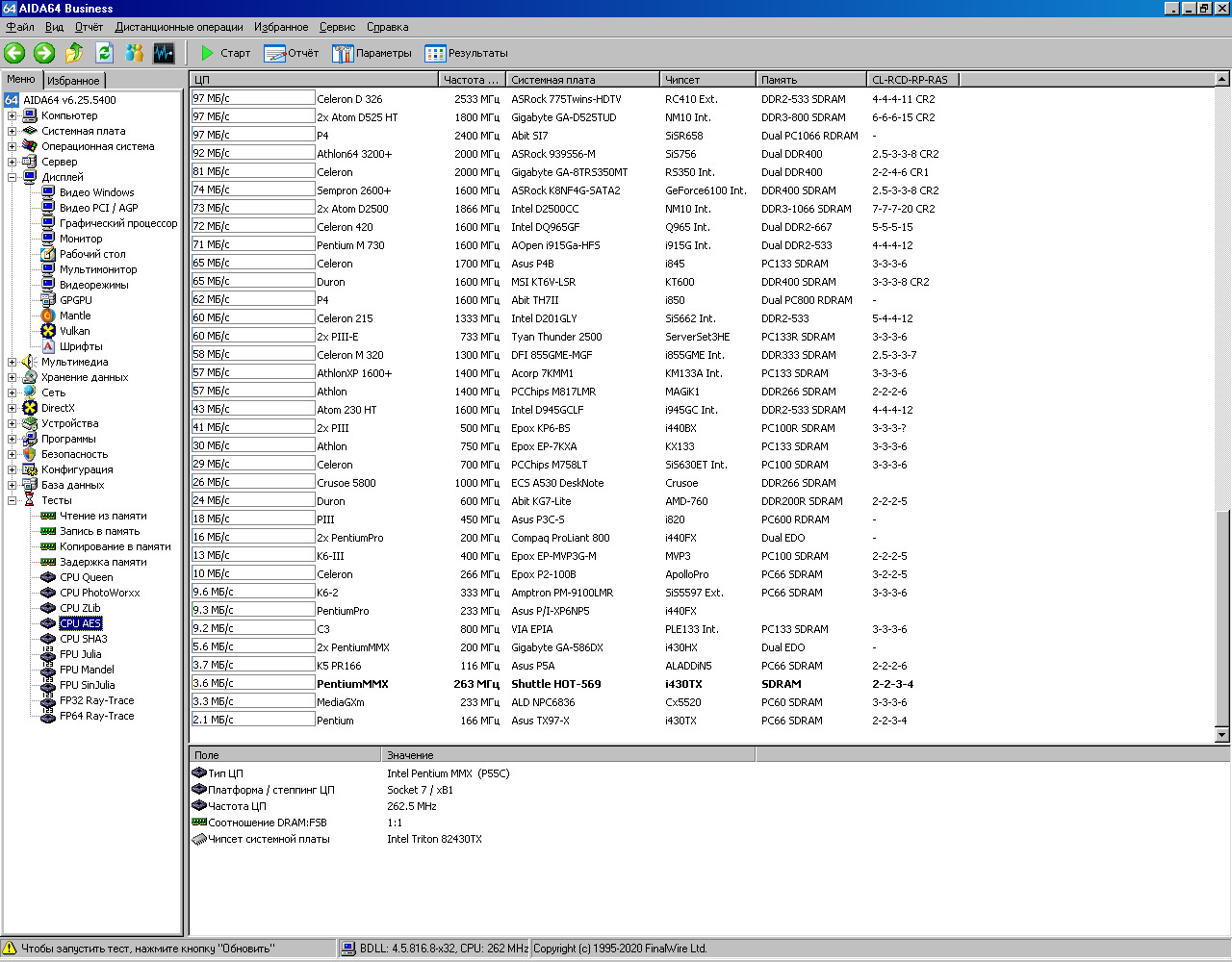The image size is (1232, 962).
Task: Expand the Компьютер tree node
Action: tap(13, 115)
